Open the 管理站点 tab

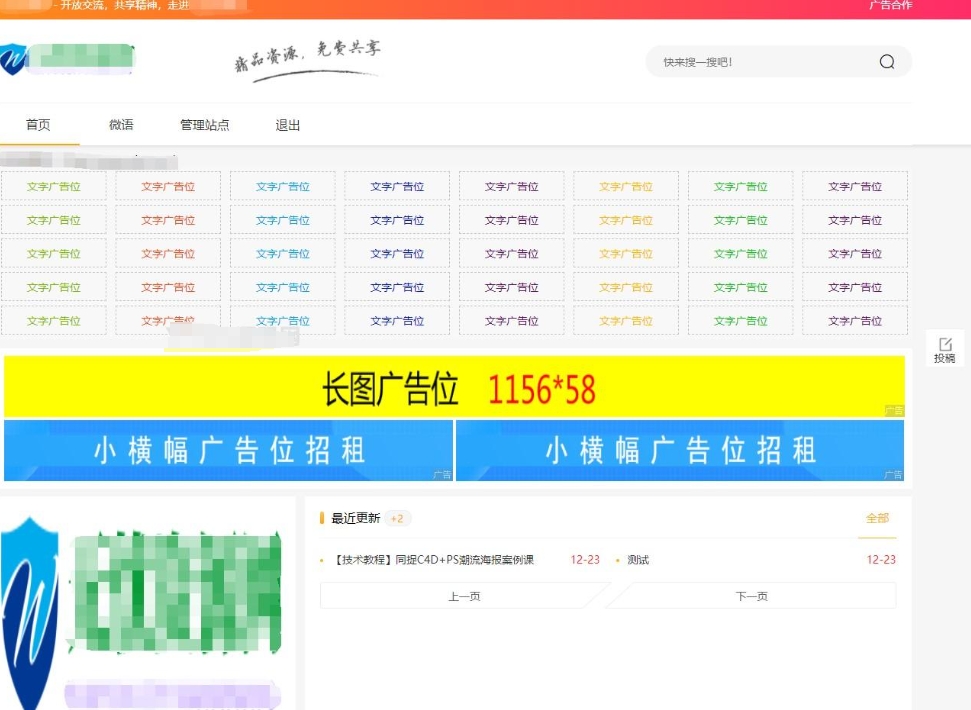[x=203, y=125]
